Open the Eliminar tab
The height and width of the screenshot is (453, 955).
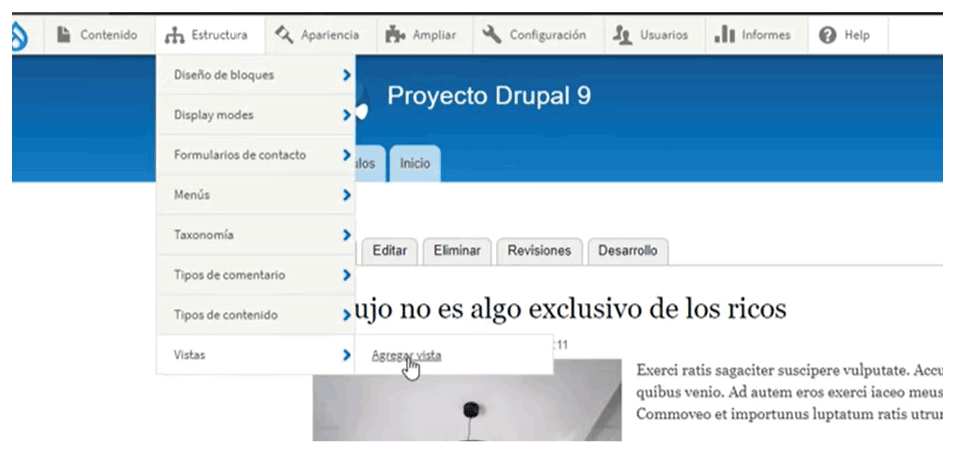coord(457,251)
